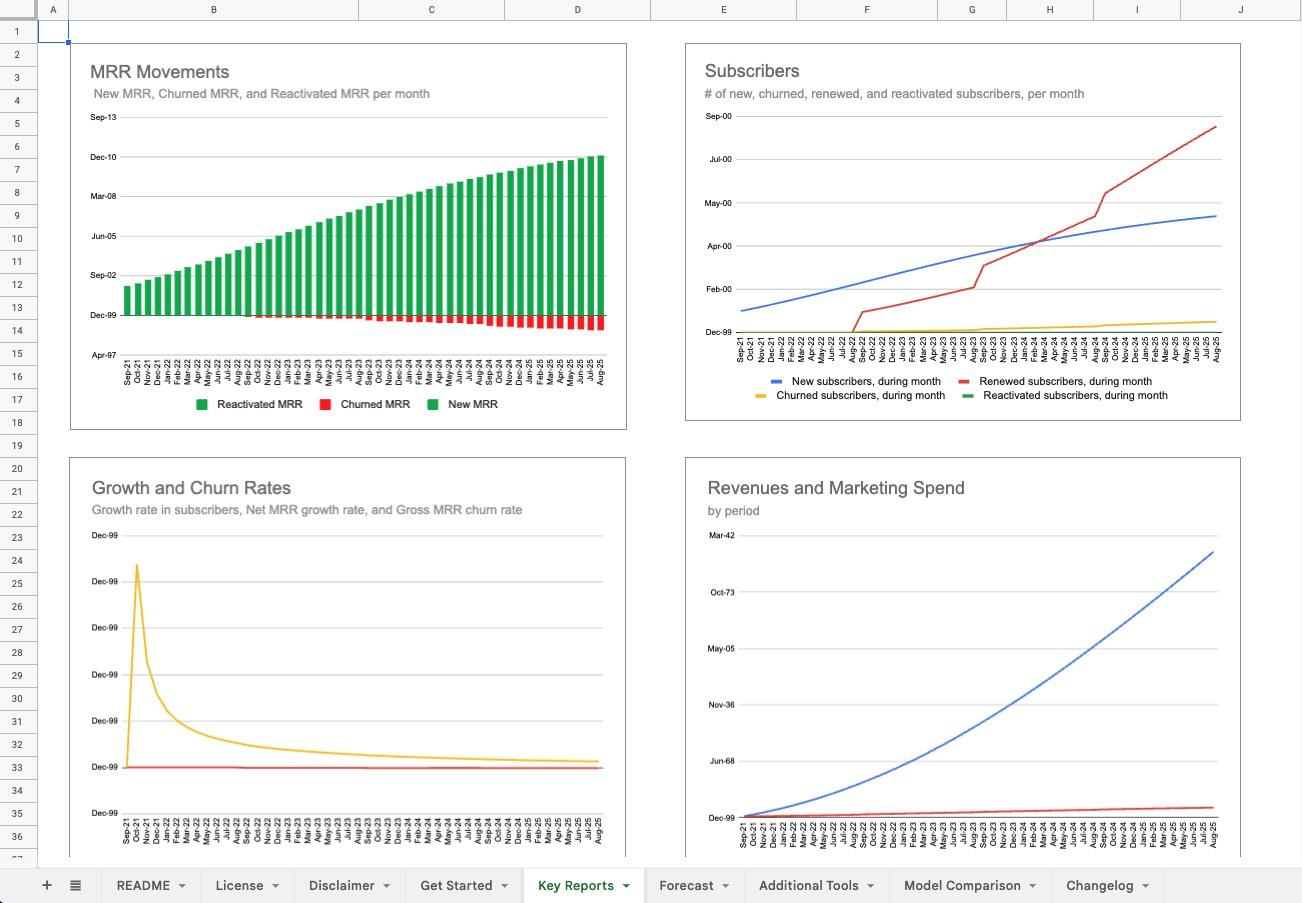The width and height of the screenshot is (1302, 903).
Task: Click the Renewed subscribers legend entry
Action: tap(1073, 381)
